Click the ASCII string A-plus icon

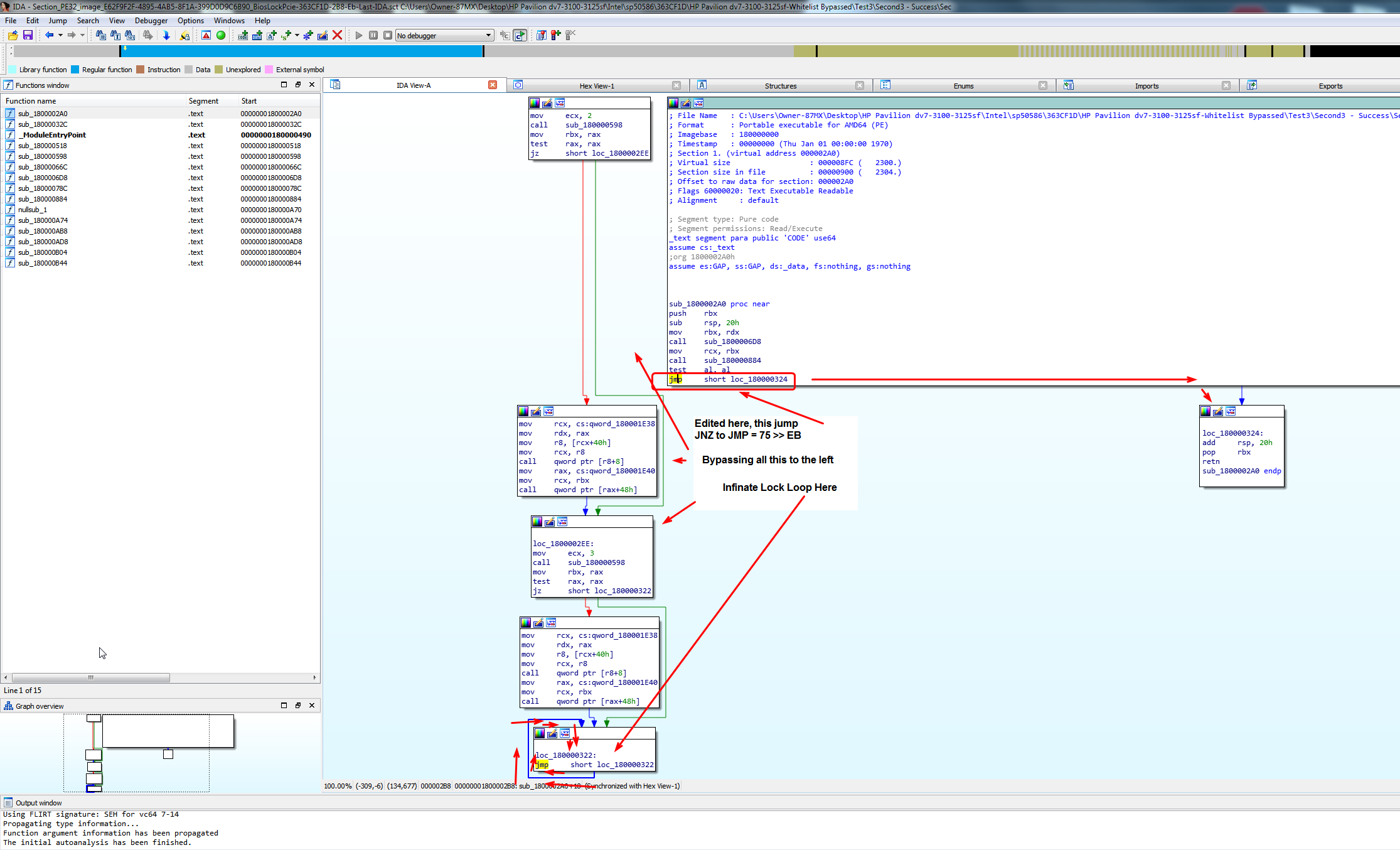click(x=272, y=35)
